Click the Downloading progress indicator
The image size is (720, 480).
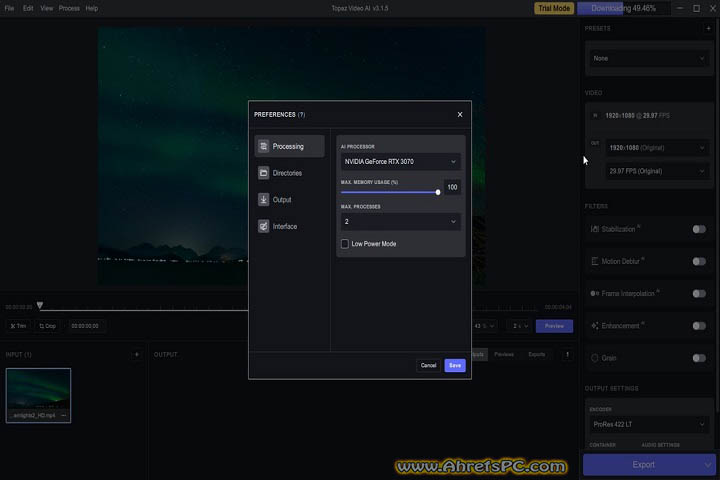point(623,8)
